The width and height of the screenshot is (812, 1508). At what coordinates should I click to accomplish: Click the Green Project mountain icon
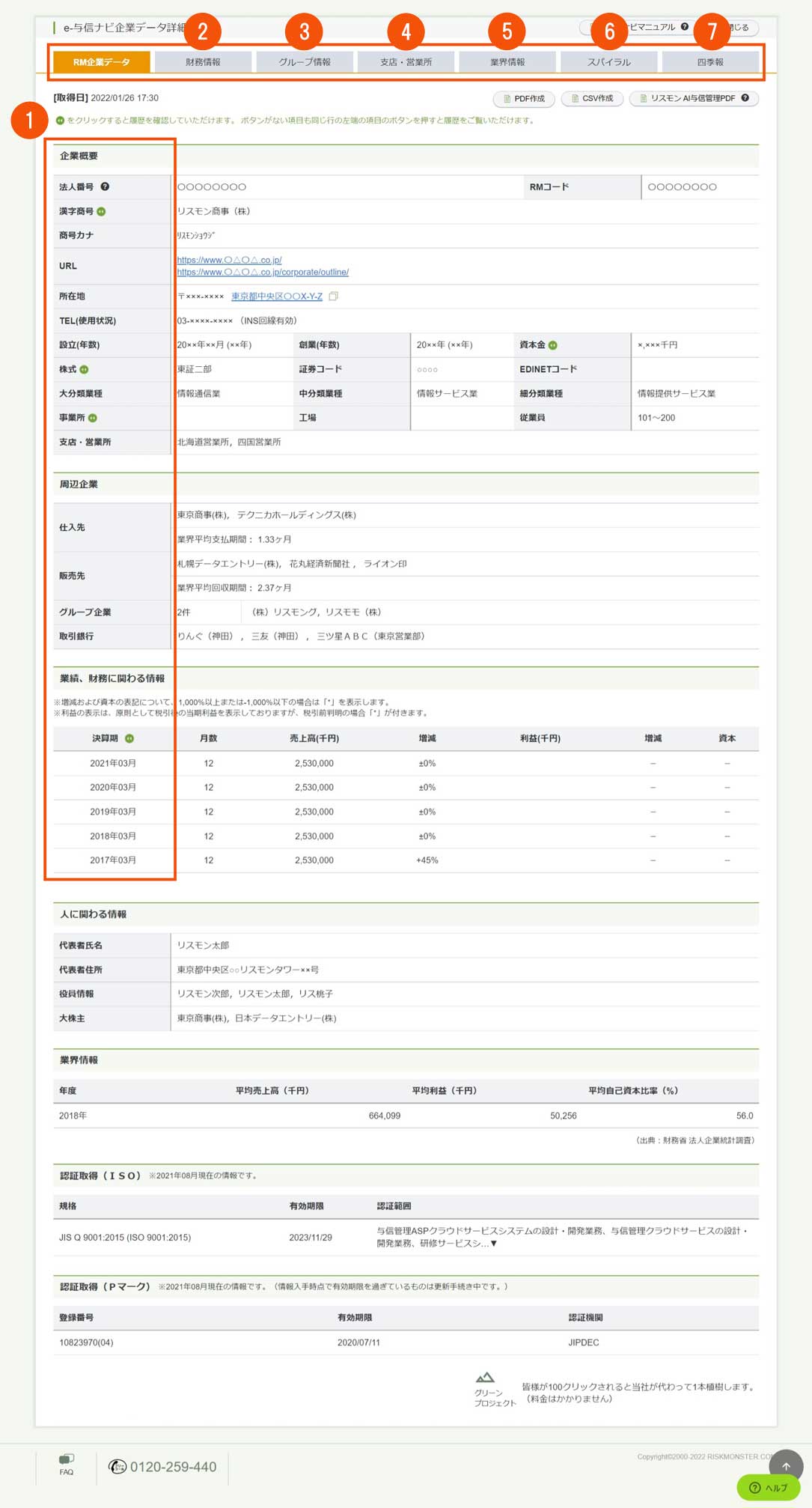(x=485, y=1378)
